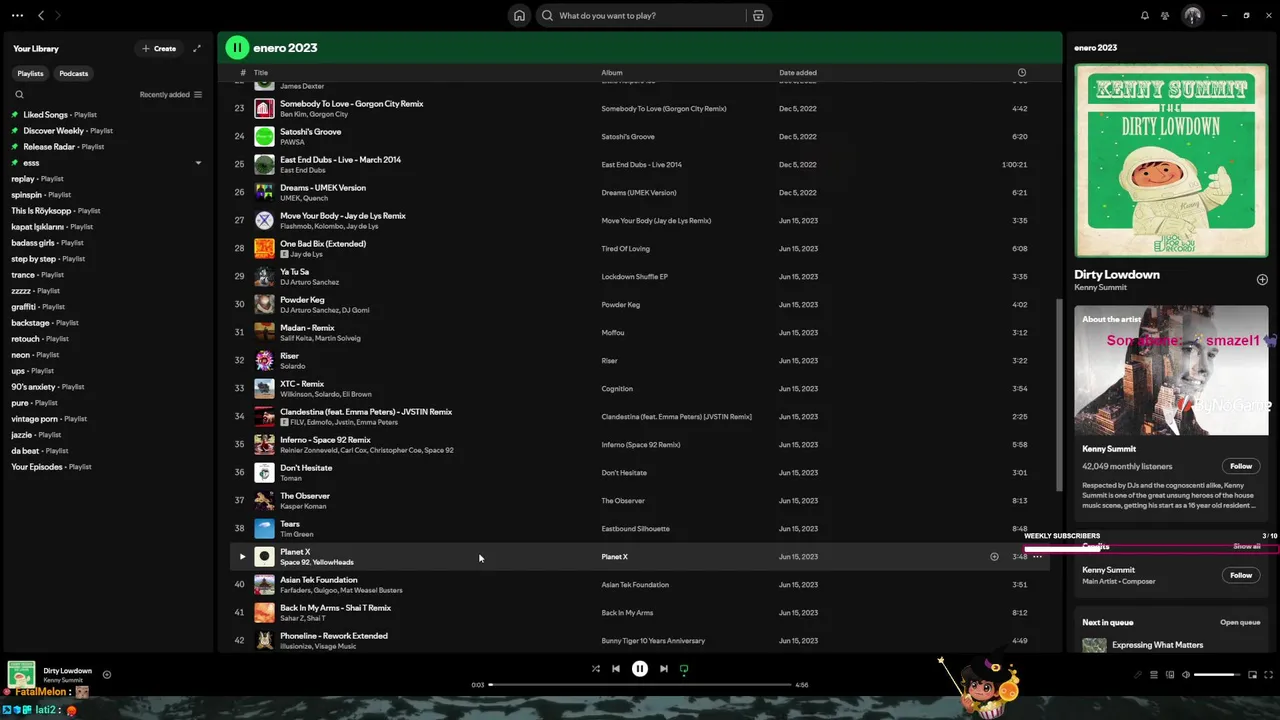
Task: Add now-playing Dirty Lowdown to Liked Songs
Action: [x=107, y=674]
